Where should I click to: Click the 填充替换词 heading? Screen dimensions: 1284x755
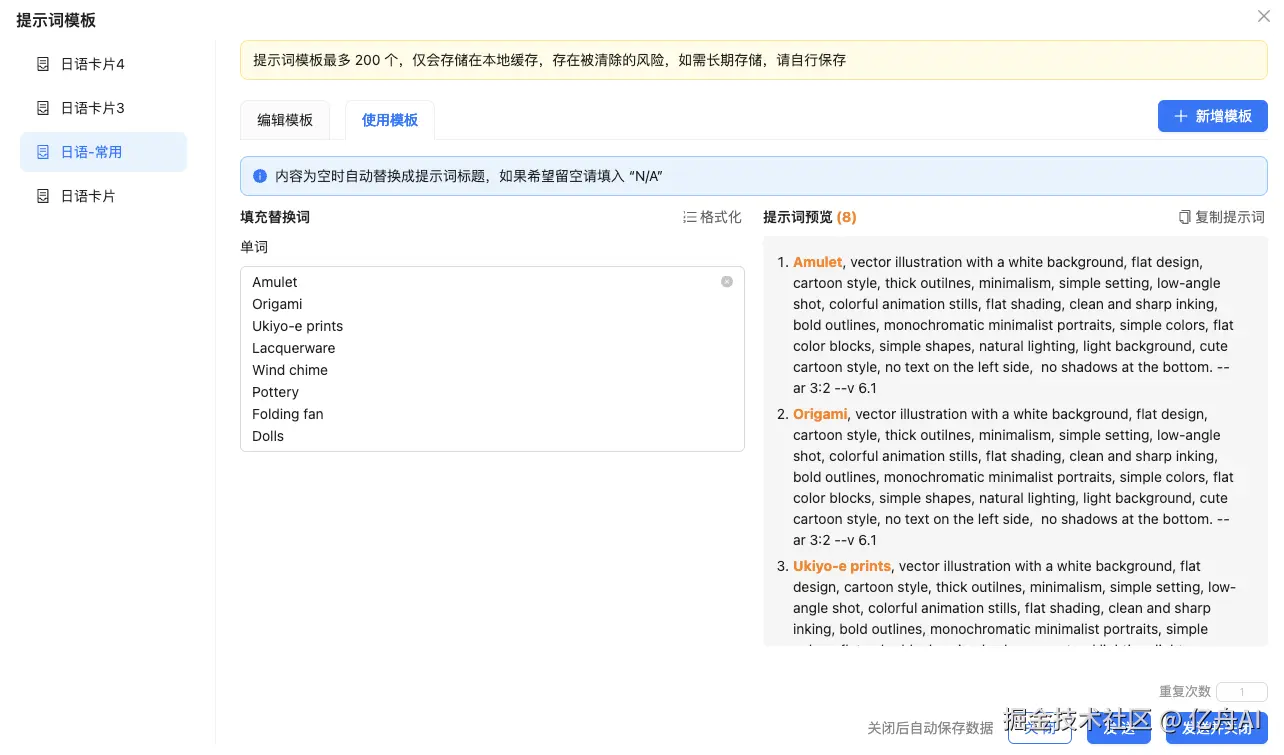click(x=275, y=217)
